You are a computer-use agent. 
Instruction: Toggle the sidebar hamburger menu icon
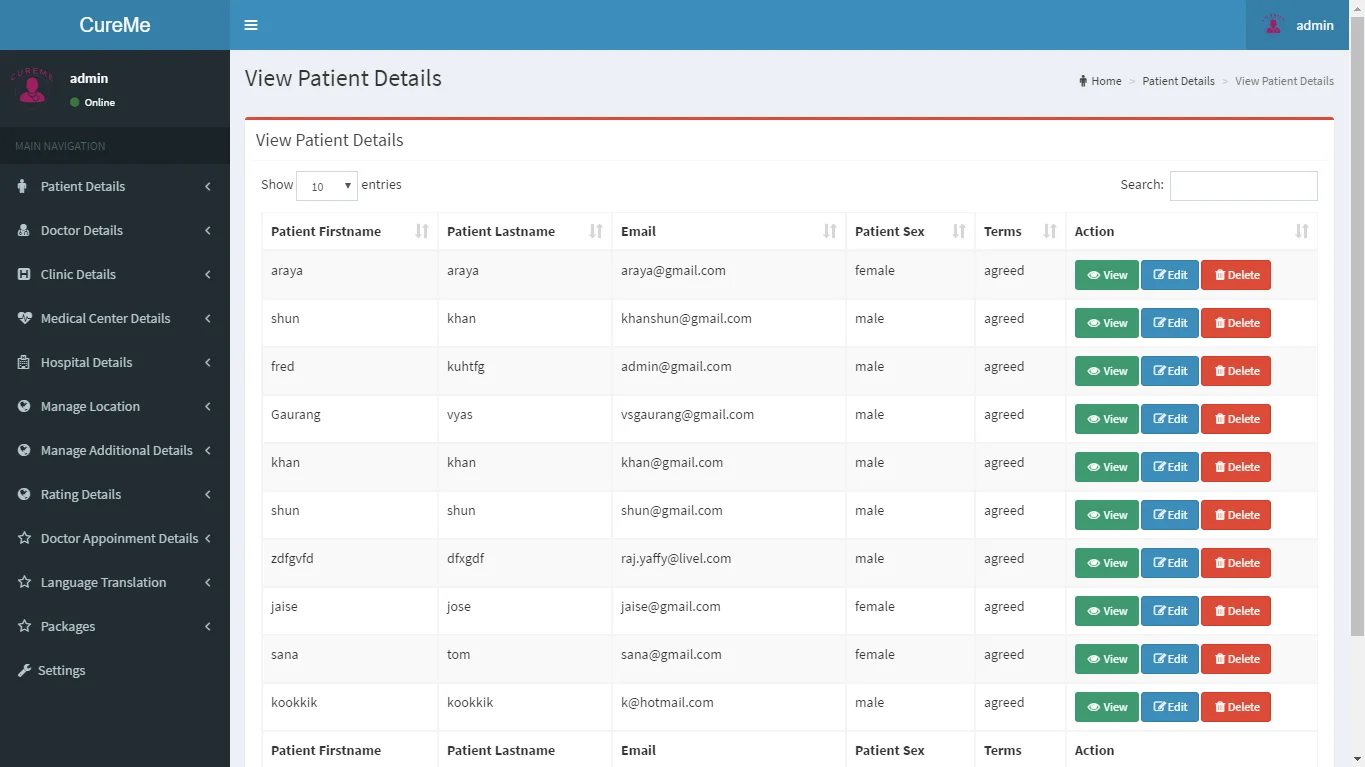(x=251, y=25)
